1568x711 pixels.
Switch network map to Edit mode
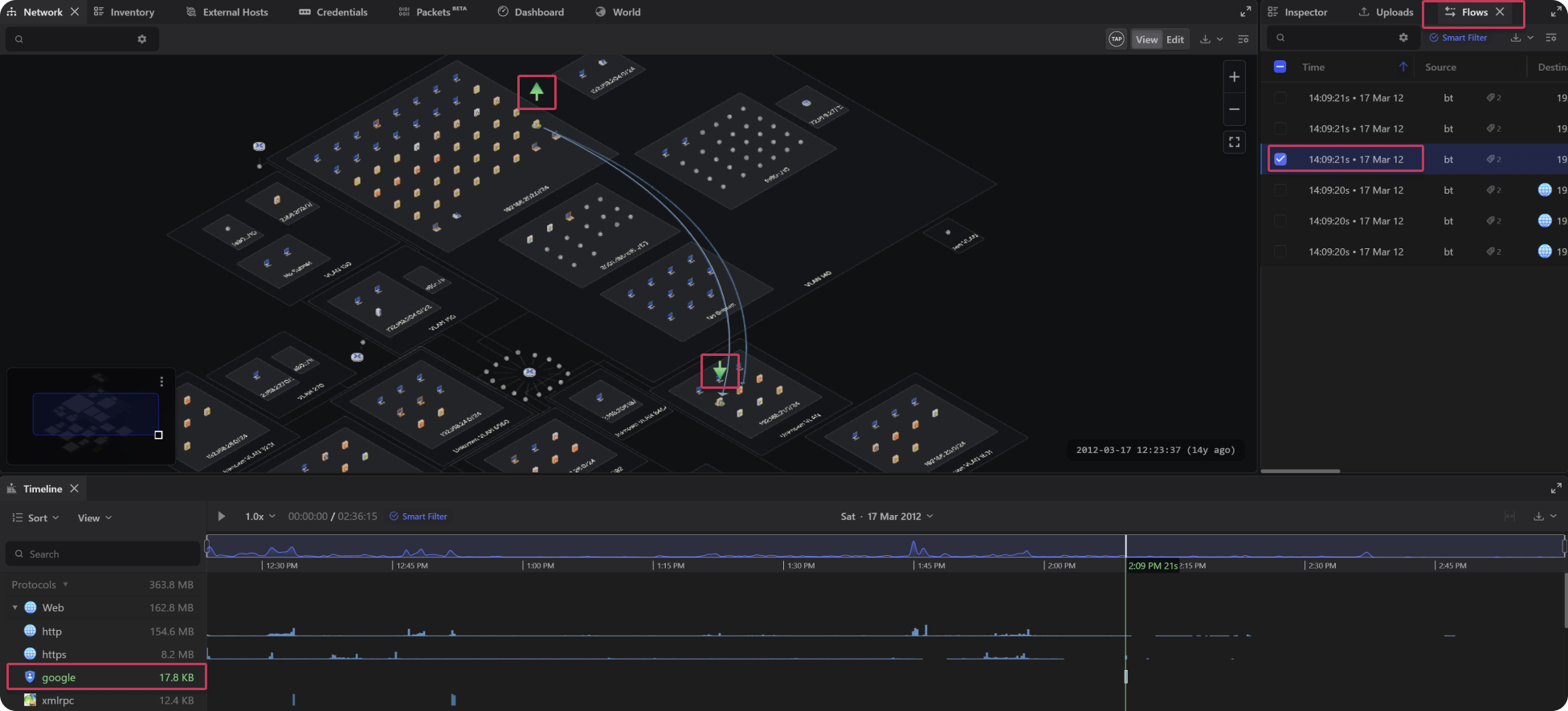click(1174, 39)
